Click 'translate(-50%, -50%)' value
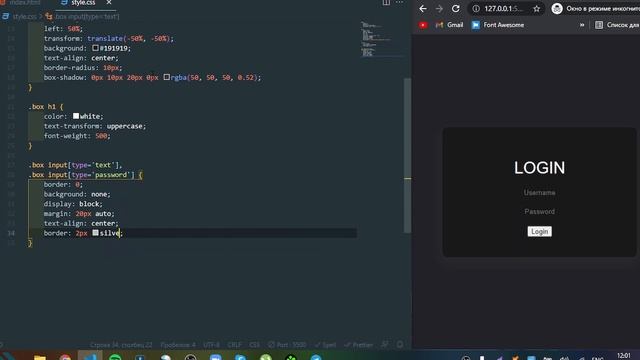 (130, 38)
